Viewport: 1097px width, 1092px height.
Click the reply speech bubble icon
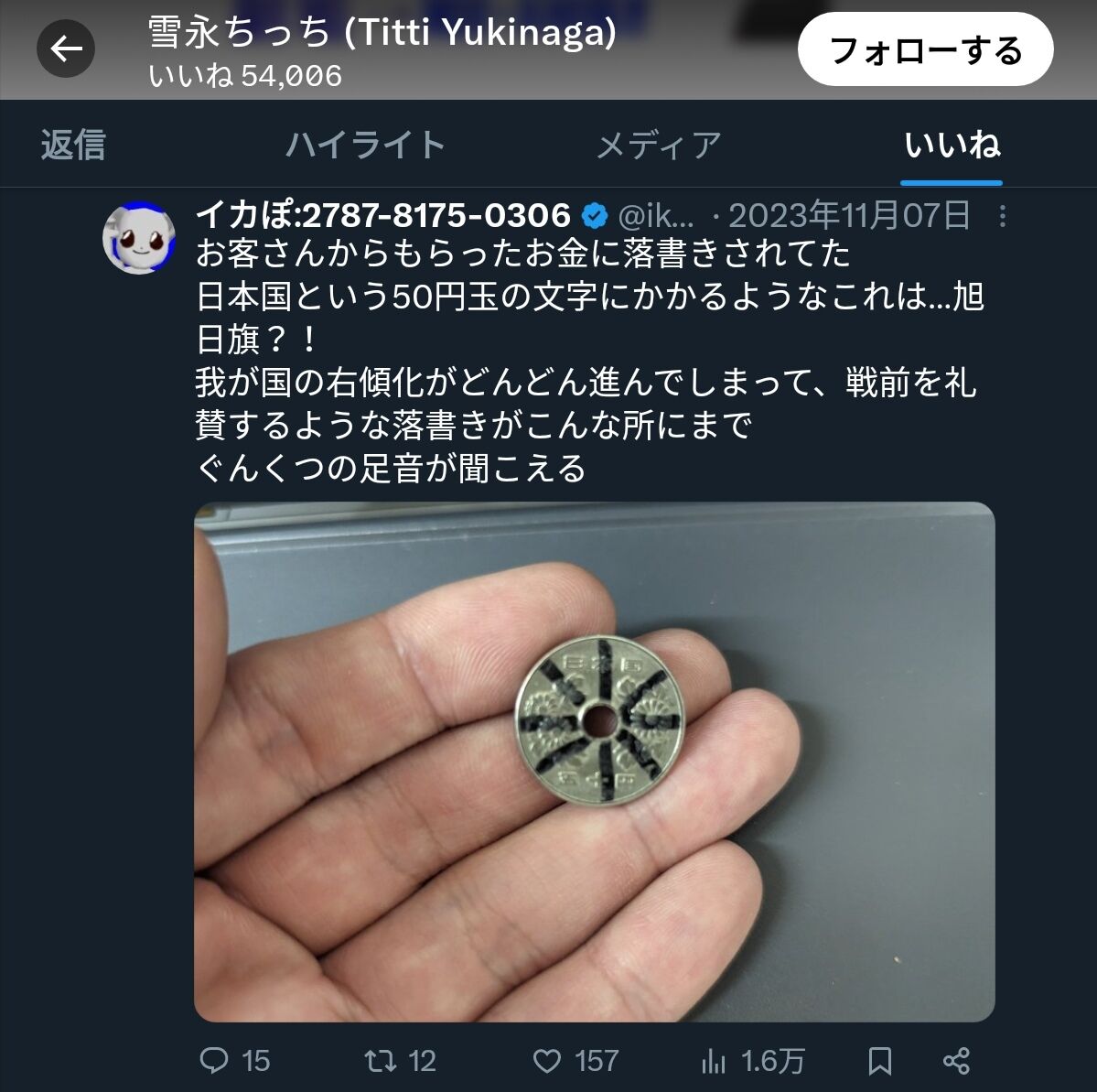[214, 1060]
